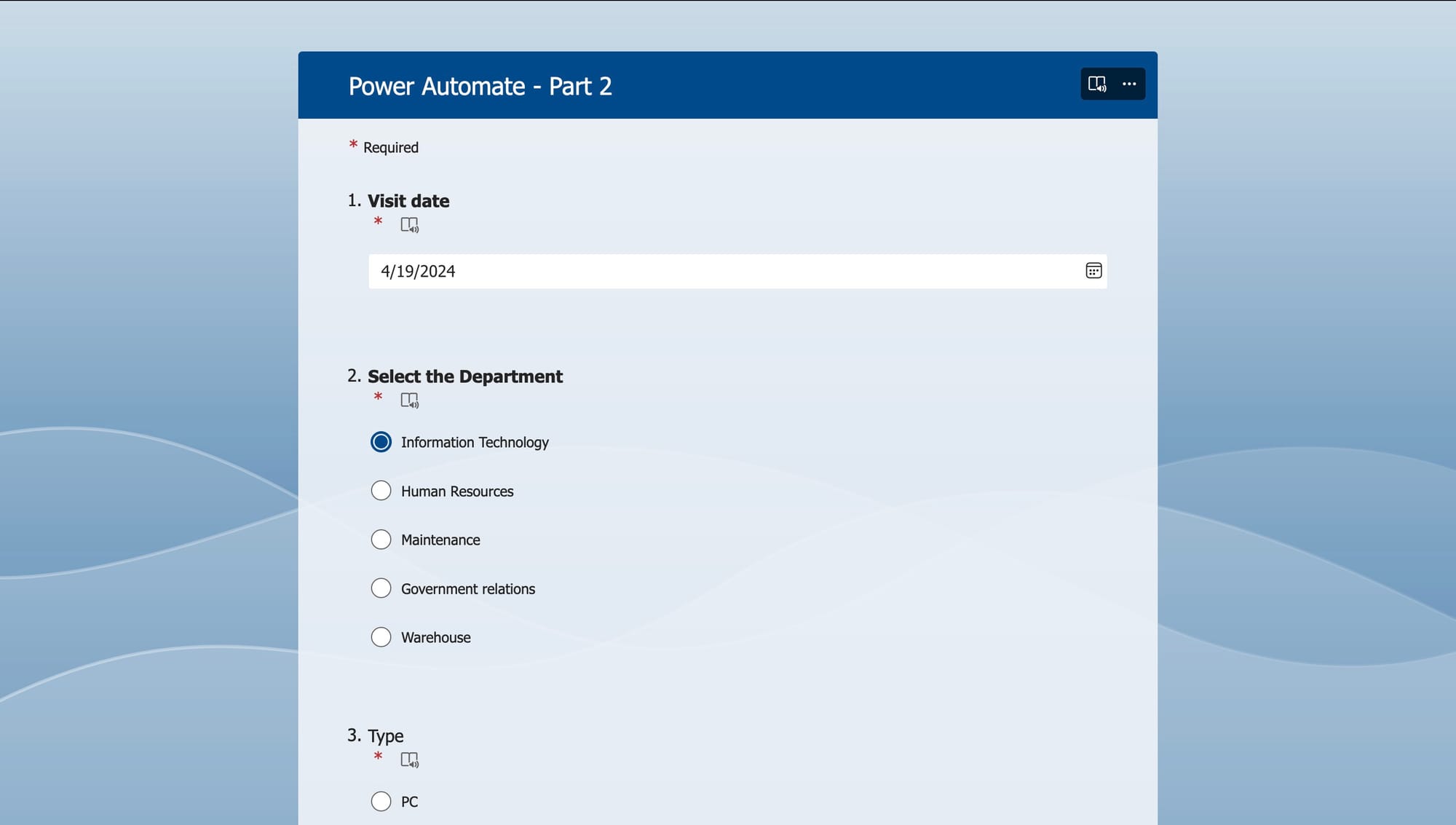Pick Government relations radio button

pyautogui.click(x=381, y=588)
